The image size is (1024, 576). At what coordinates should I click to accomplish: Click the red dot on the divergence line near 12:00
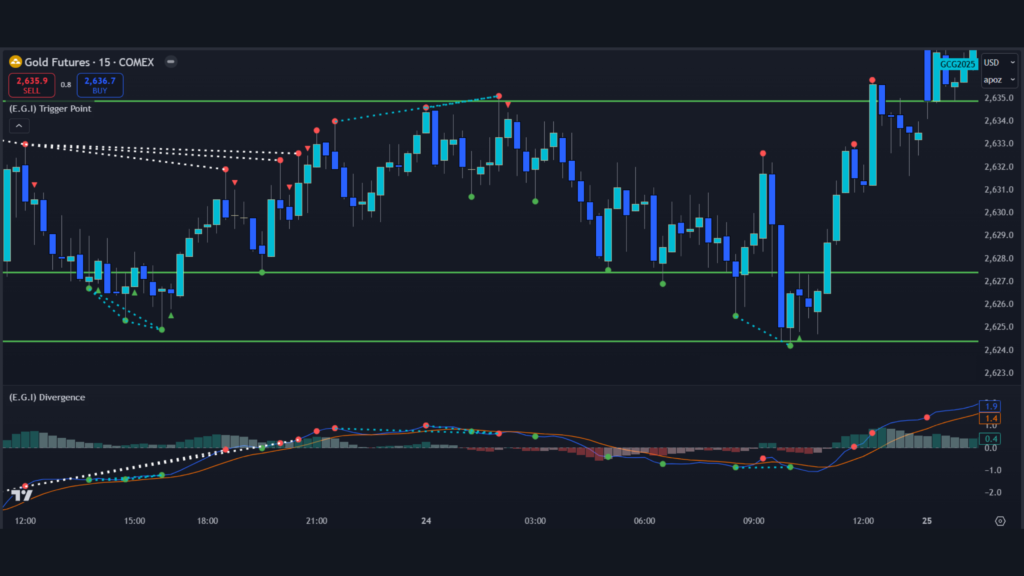[873, 432]
